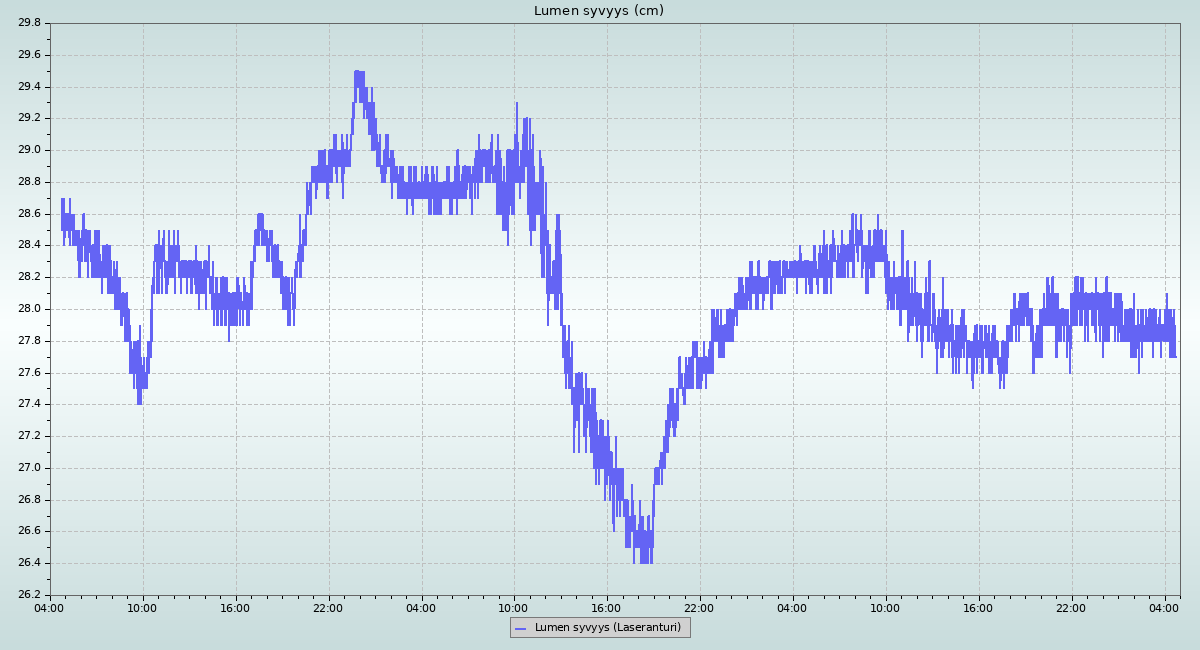Select the 26.2 label on the y-axis

[29, 595]
